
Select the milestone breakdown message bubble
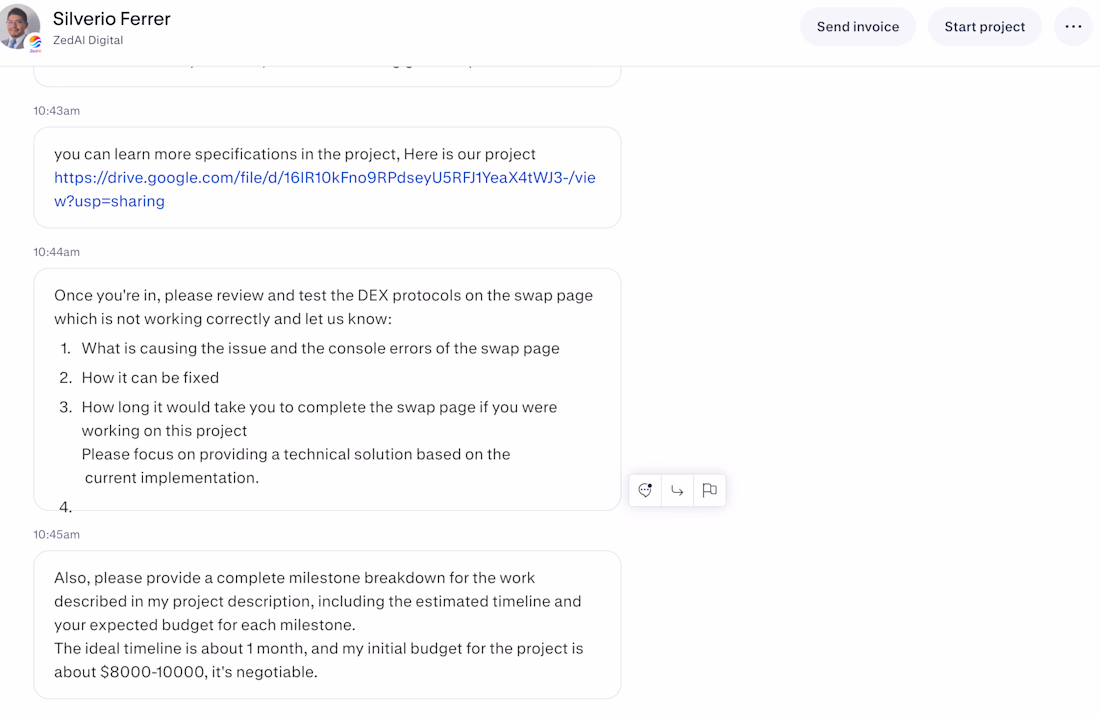coord(327,624)
